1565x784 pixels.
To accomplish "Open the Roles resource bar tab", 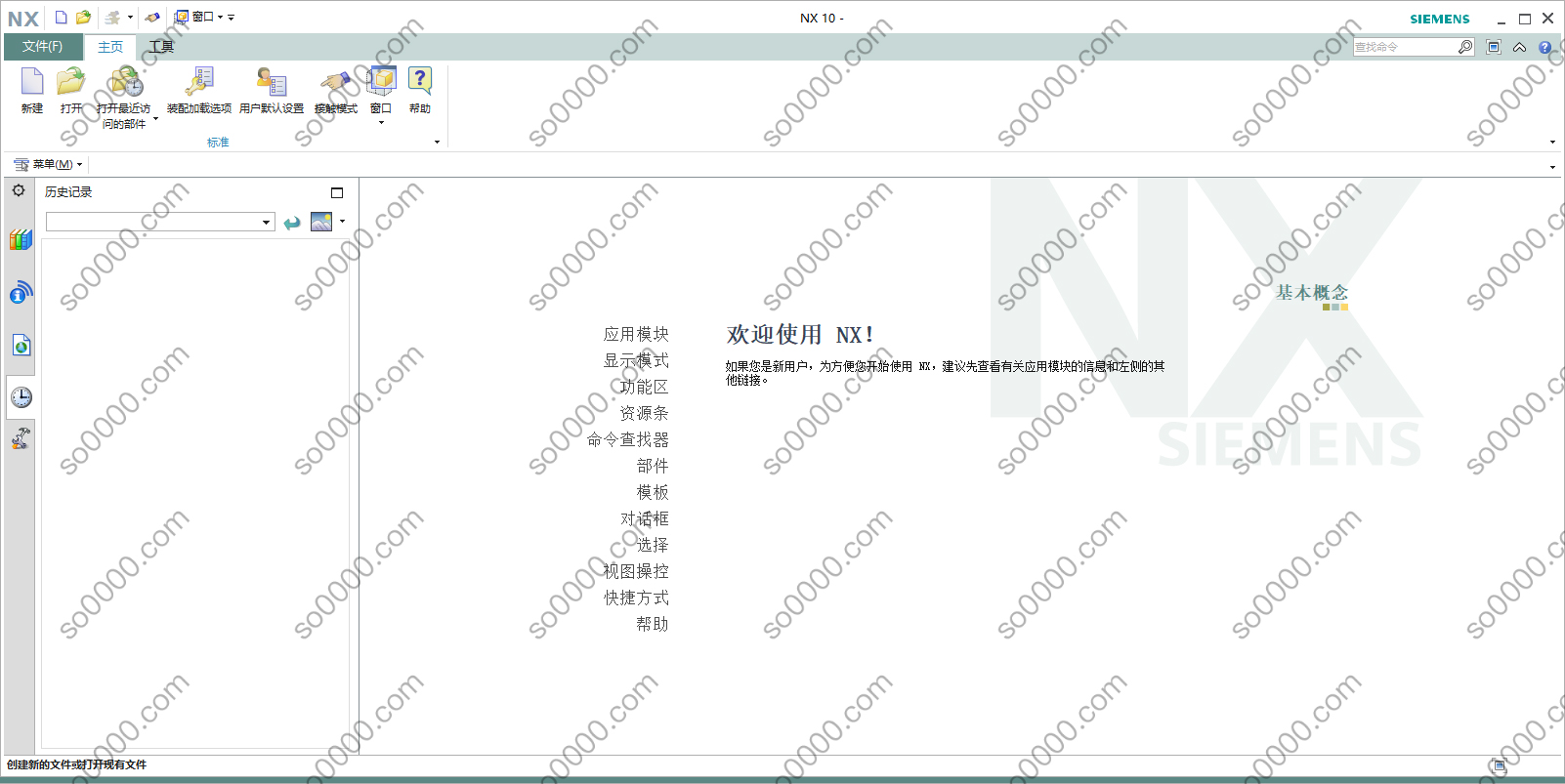I will coord(21,438).
